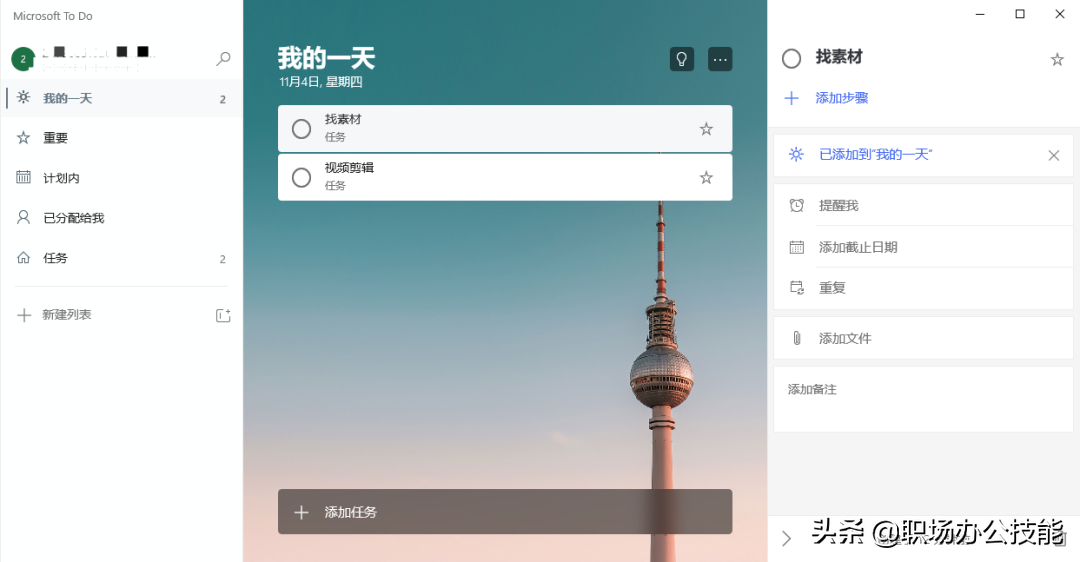Click the calendar icon beside 添加截止日期
1080x562 pixels.
797,247
